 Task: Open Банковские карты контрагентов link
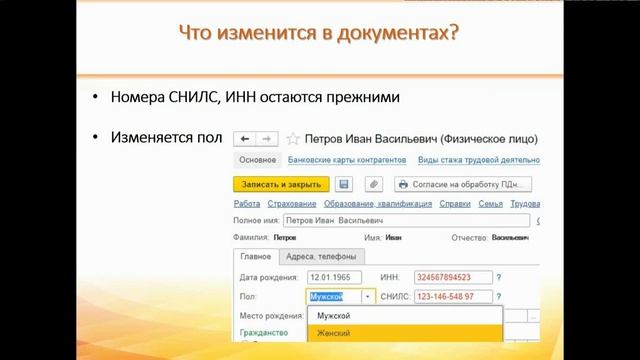[347, 160]
